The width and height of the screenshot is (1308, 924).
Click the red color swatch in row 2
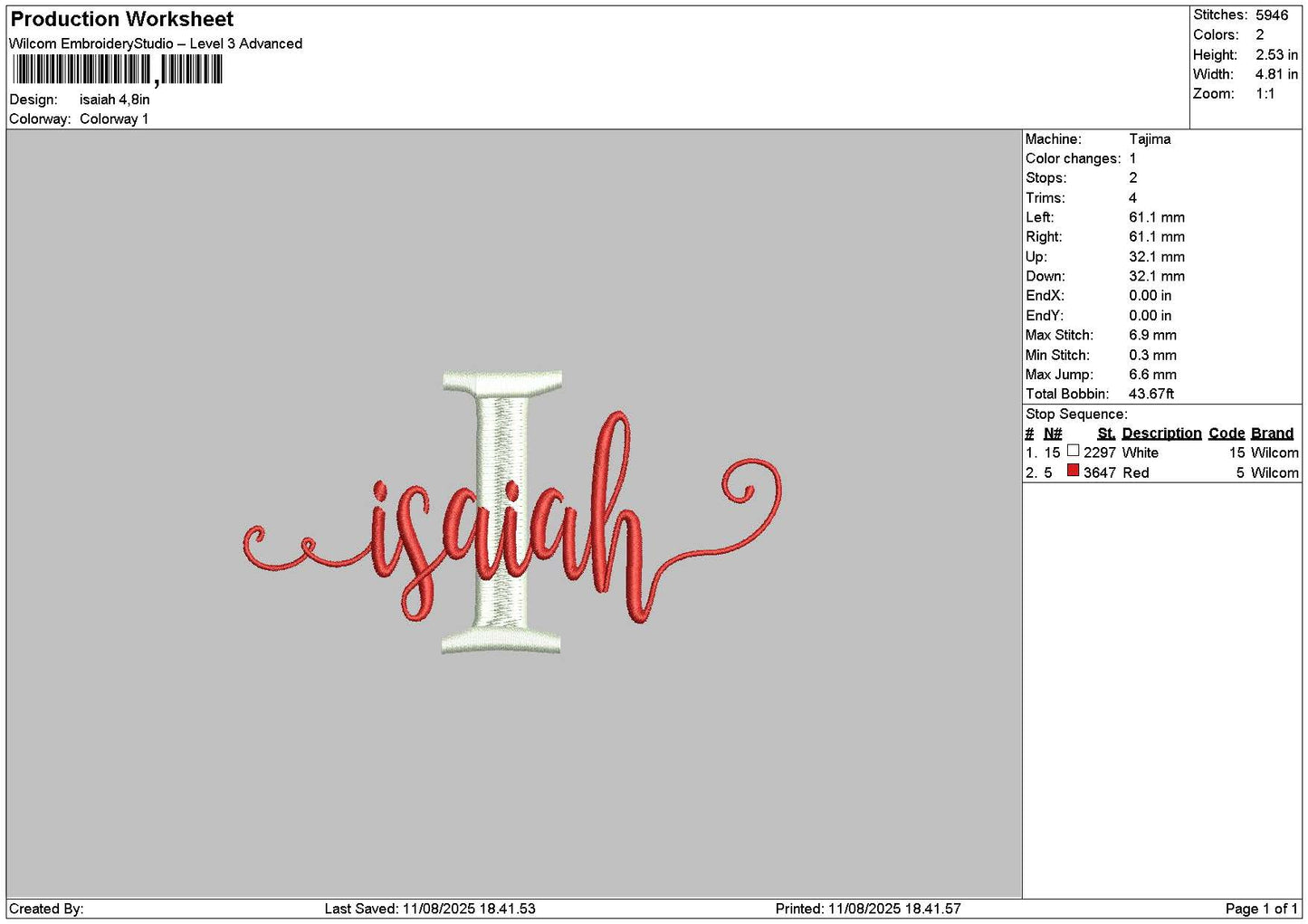[1073, 471]
